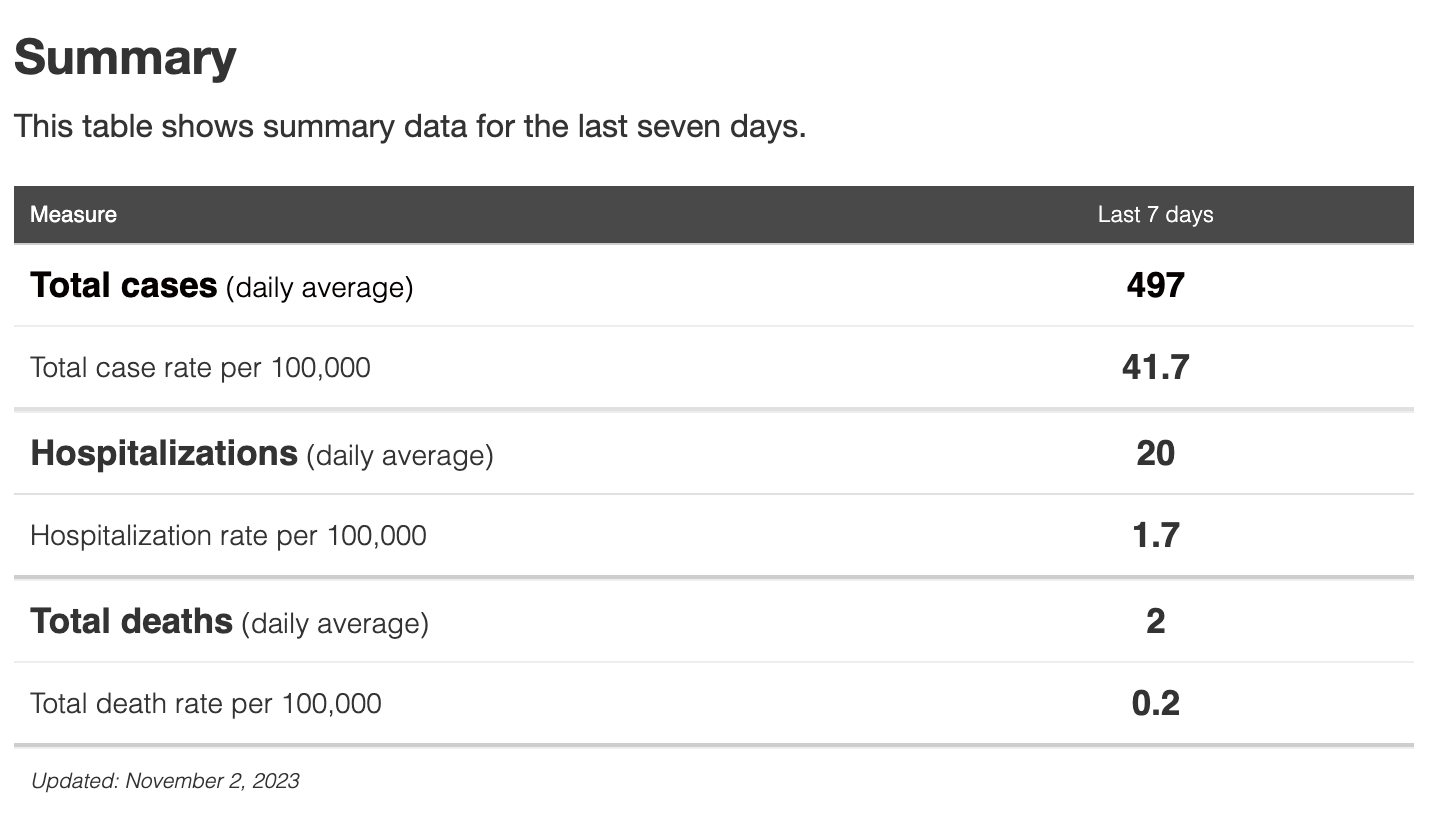
Task: Click the Hospitalization rate per 100,000 label
Action: click(228, 536)
